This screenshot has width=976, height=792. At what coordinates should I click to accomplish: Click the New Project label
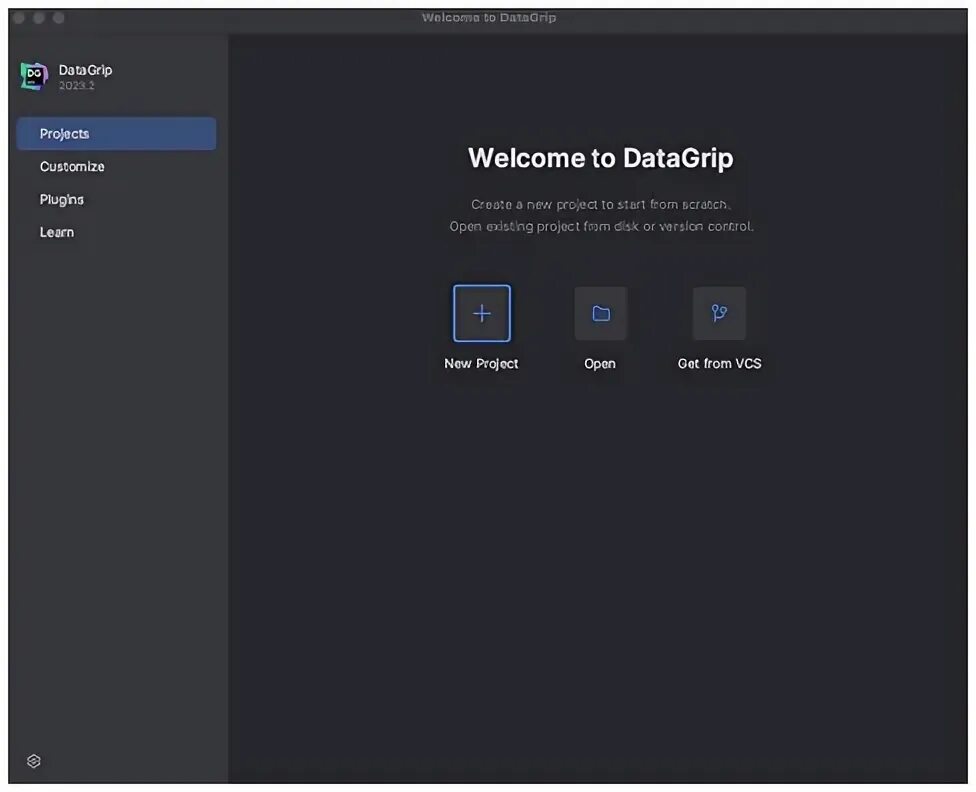click(x=481, y=364)
